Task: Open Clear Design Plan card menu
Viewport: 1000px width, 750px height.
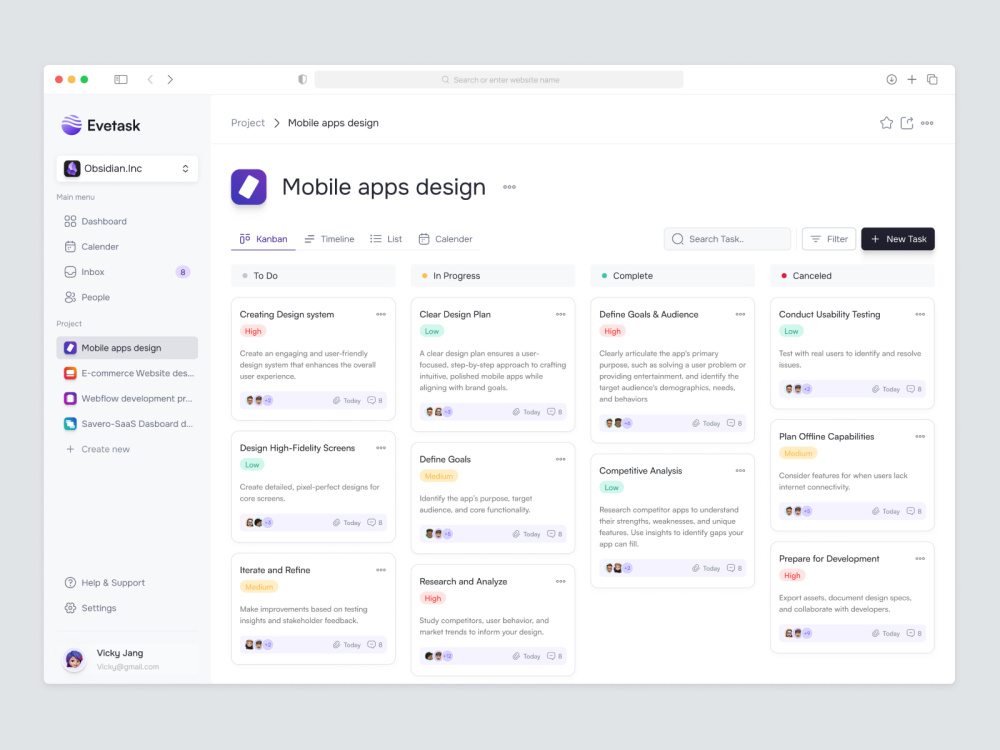Action: [x=561, y=314]
